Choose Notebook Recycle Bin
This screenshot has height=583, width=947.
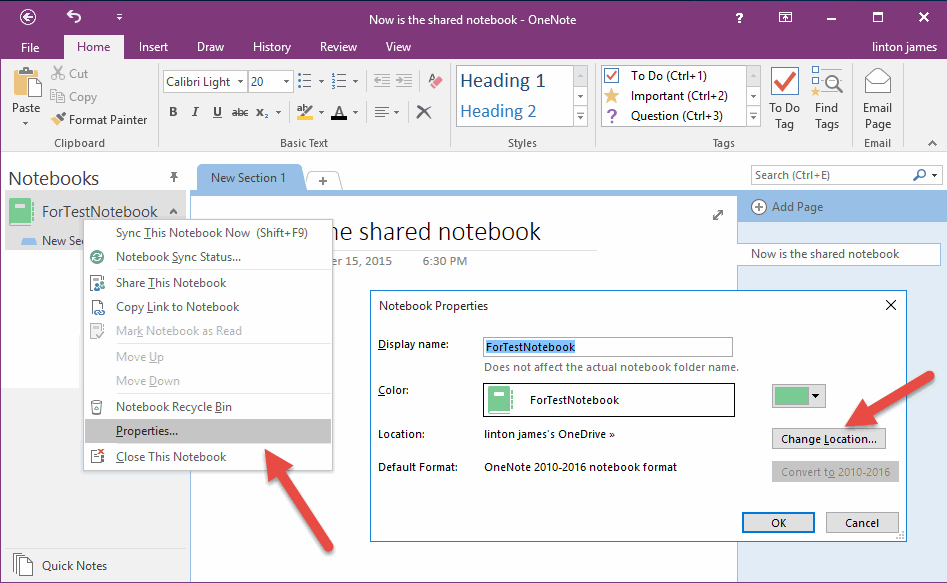click(x=208, y=407)
